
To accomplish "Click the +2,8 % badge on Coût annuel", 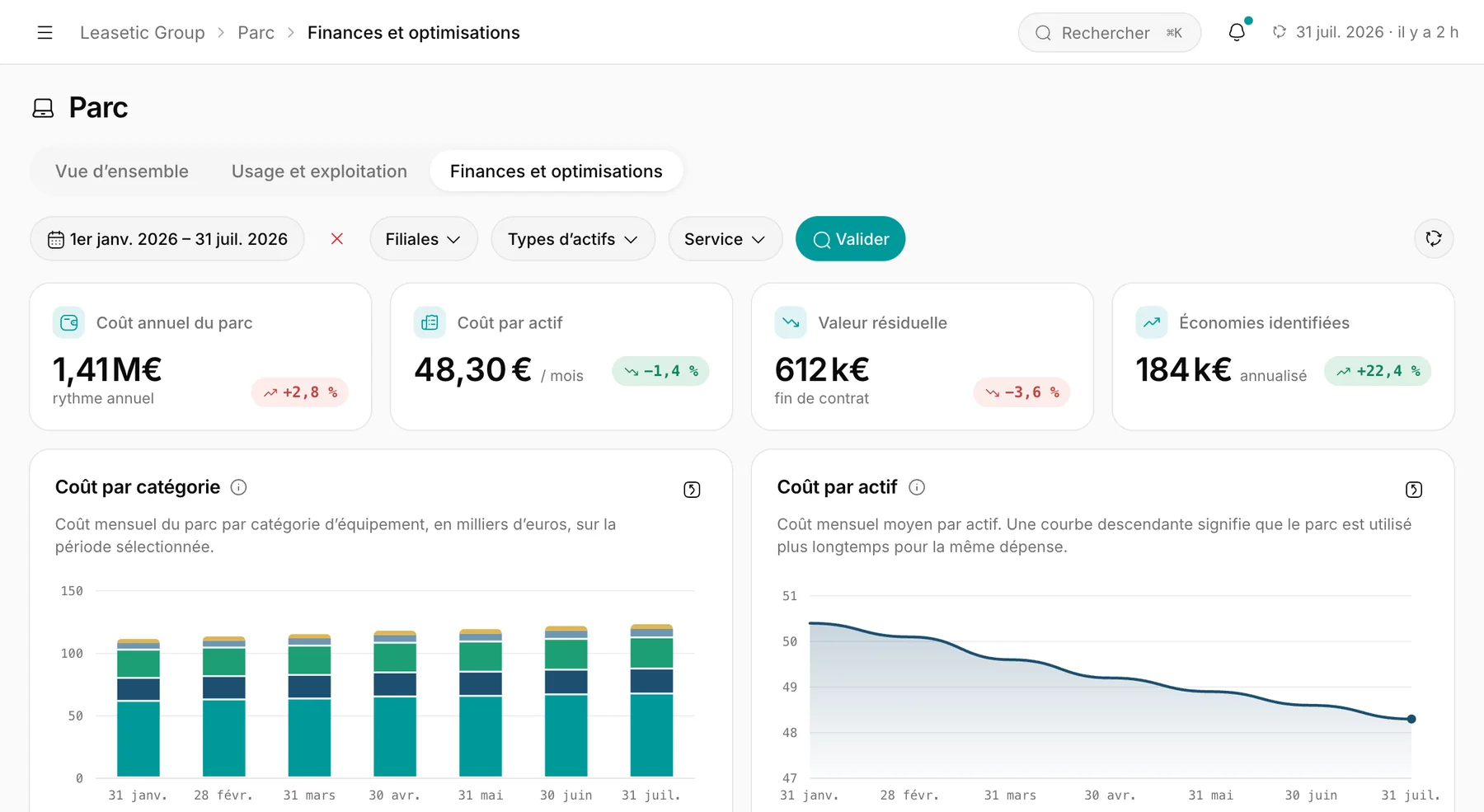I will 300,392.
